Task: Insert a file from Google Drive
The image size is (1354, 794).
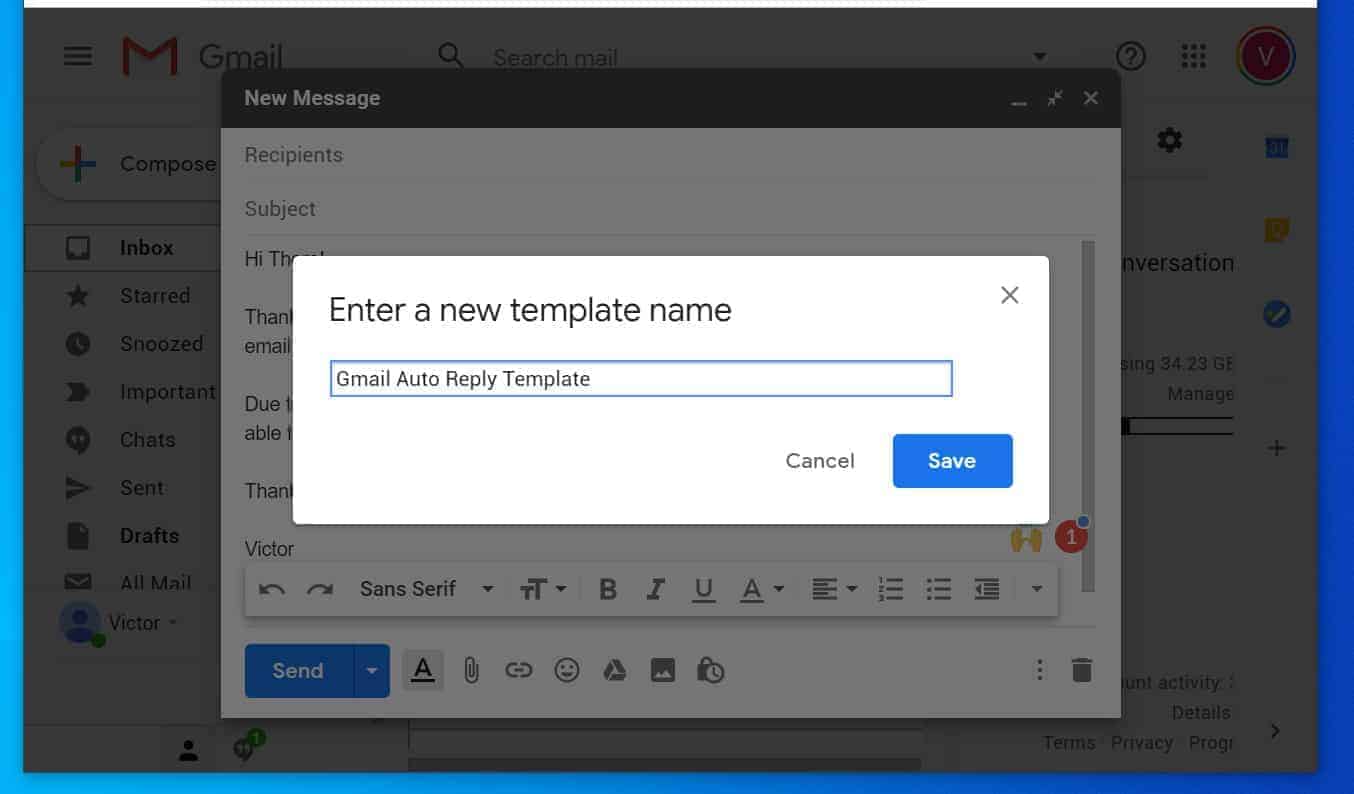Action: (614, 670)
